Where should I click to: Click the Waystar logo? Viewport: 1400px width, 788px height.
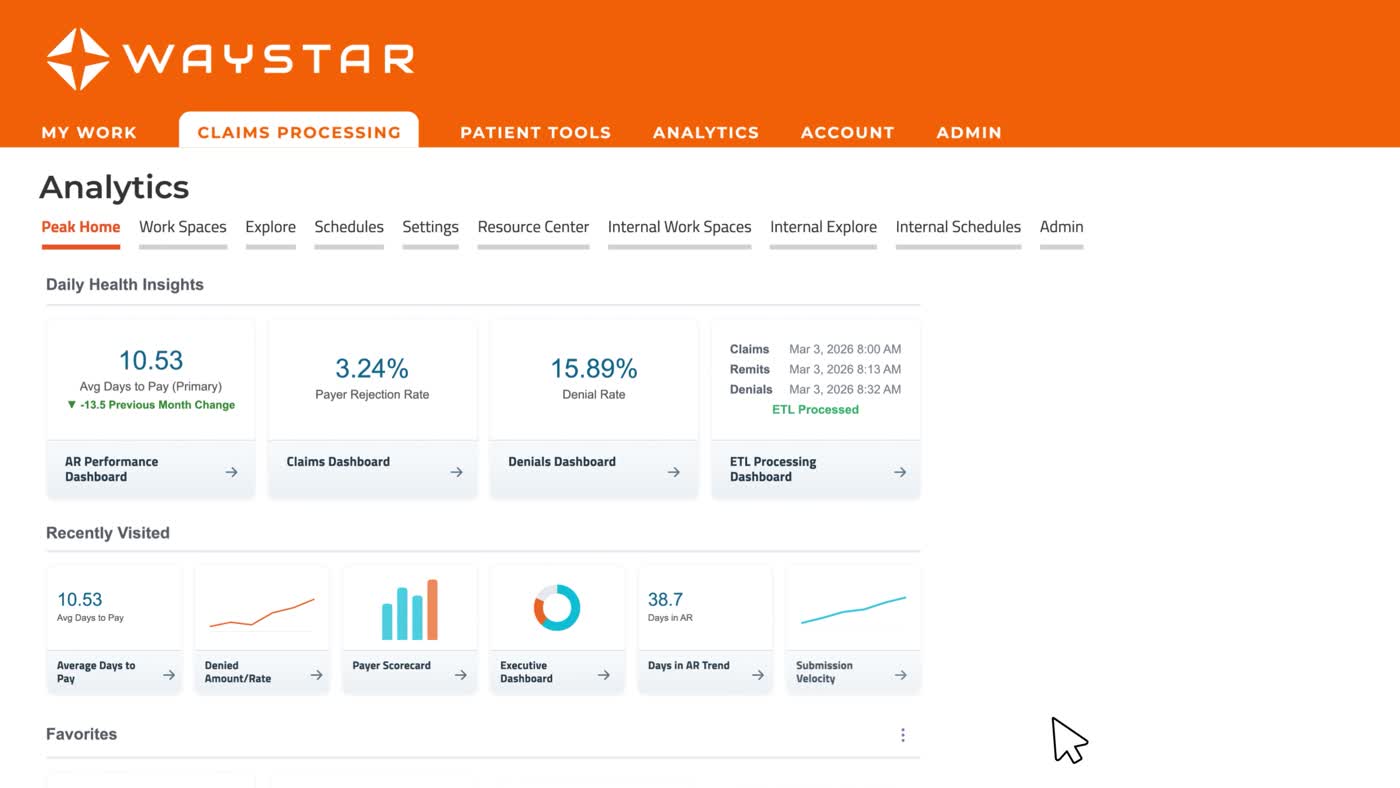pyautogui.click(x=230, y=59)
